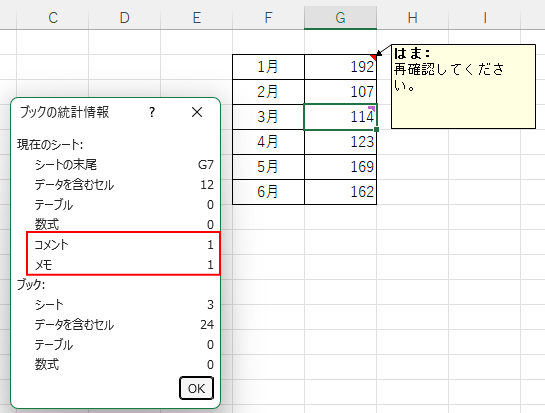Select column G header
This screenshot has height=413, width=545.
click(341, 18)
